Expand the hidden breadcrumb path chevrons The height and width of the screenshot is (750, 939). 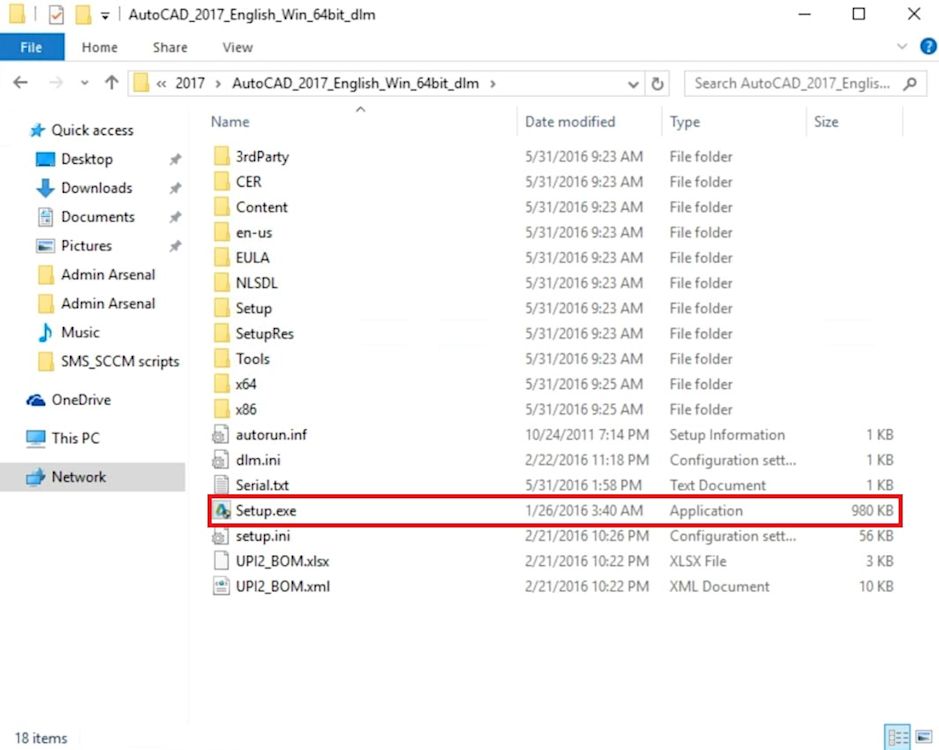pos(160,84)
